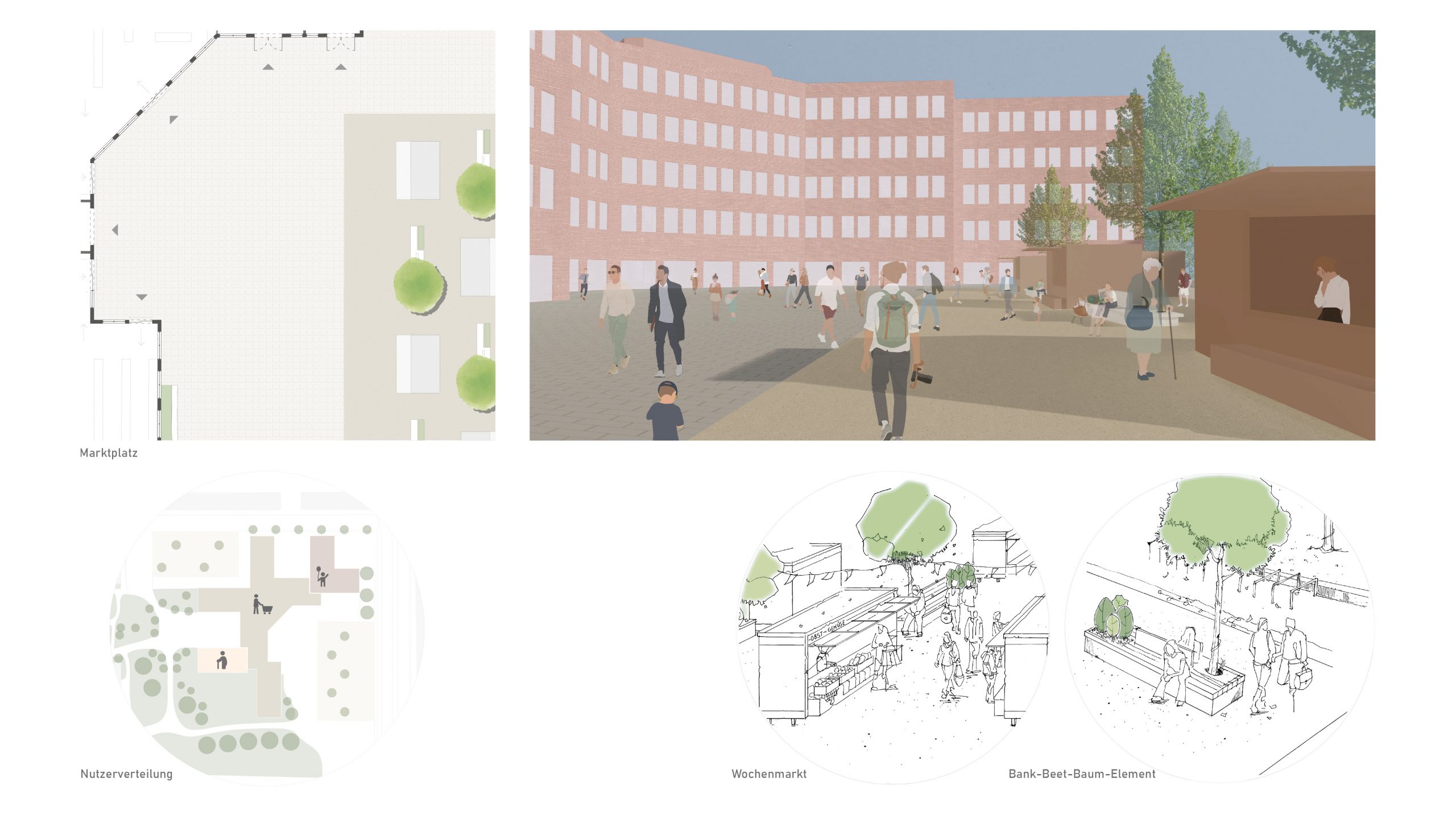Select the Wochenmarkt caption
Viewport: 1456px width, 819px height.
[769, 774]
